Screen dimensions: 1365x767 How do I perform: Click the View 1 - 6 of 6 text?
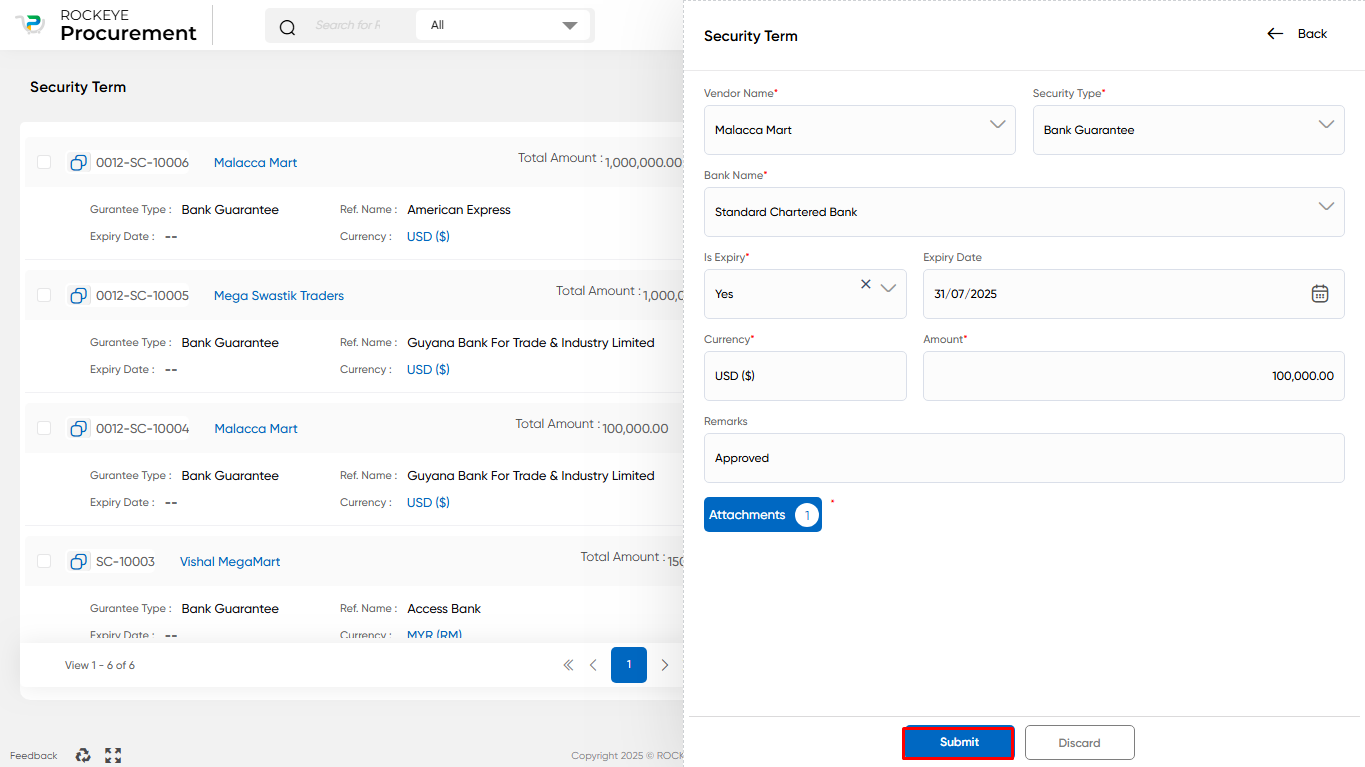coord(100,665)
